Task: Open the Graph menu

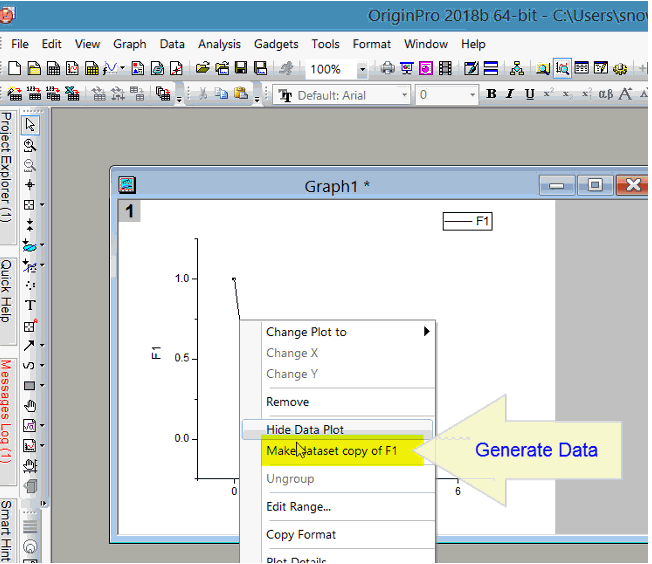Action: click(130, 44)
